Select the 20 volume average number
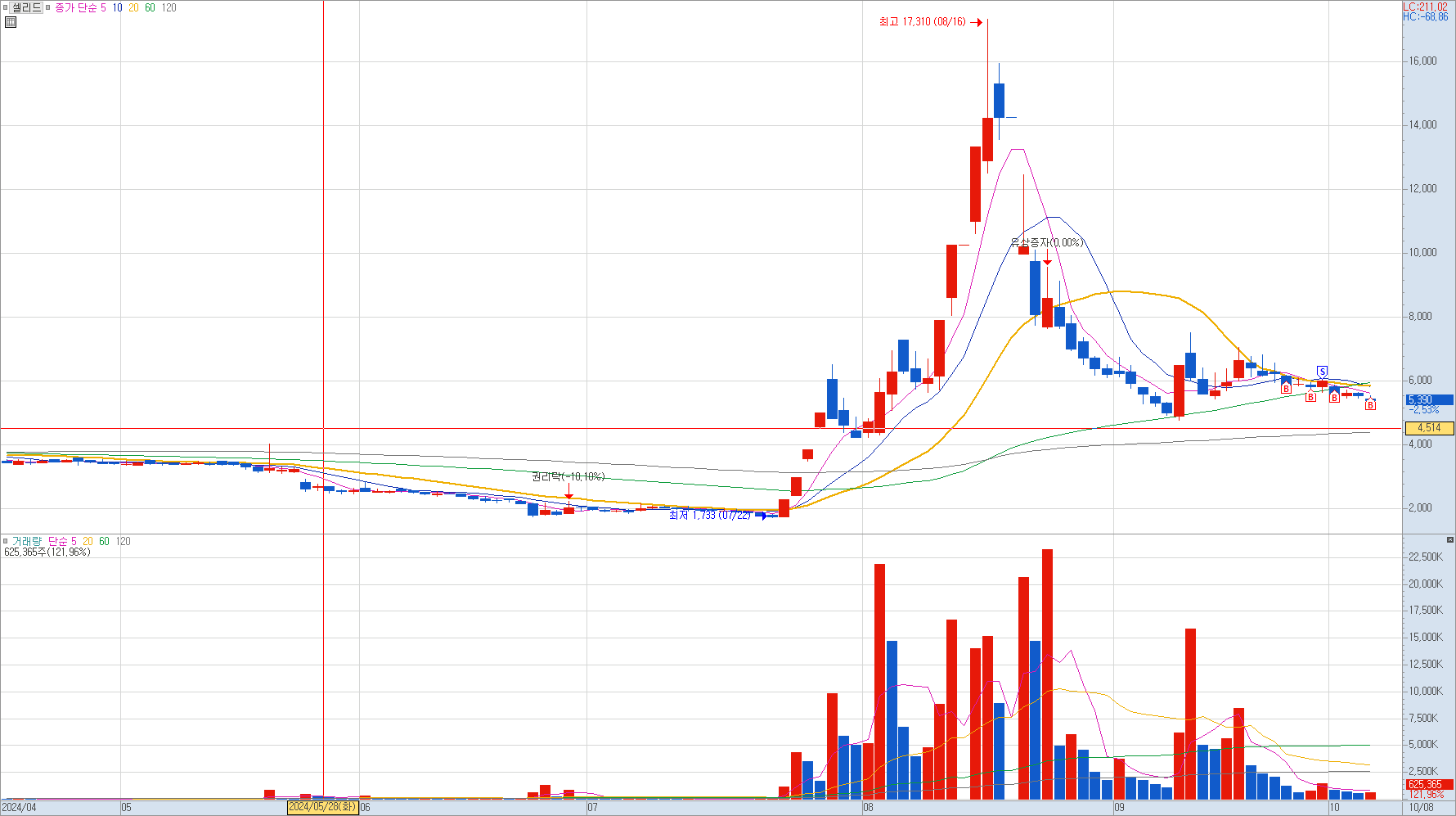 88,541
